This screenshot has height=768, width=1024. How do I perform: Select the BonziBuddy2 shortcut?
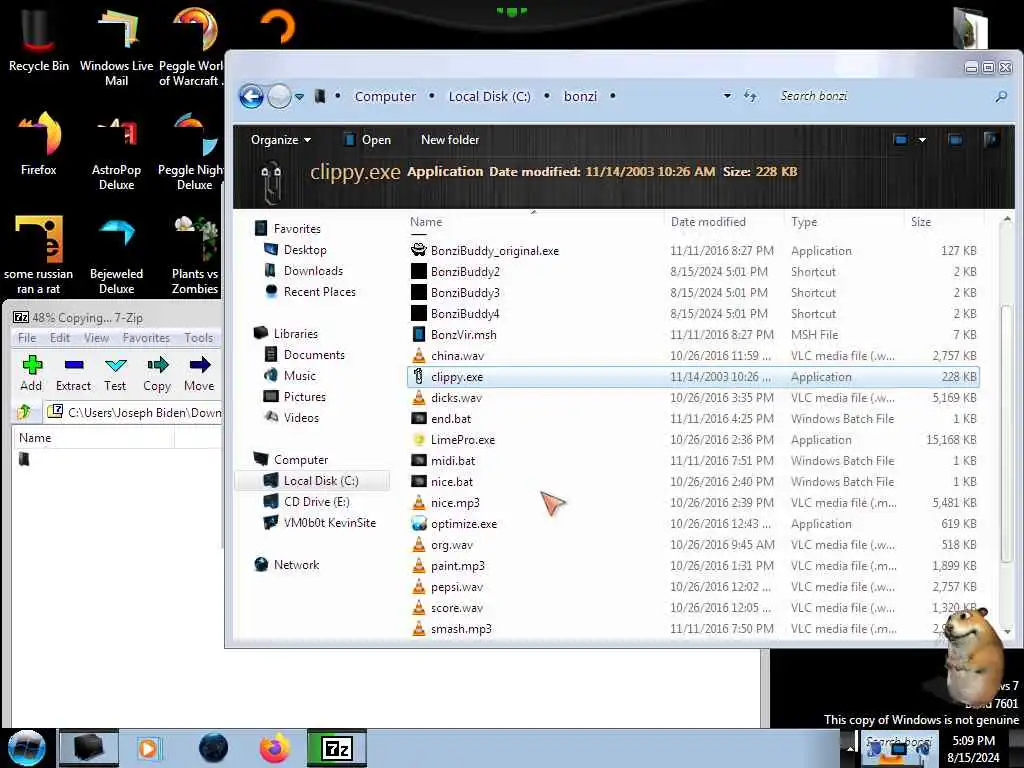click(x=693, y=272)
